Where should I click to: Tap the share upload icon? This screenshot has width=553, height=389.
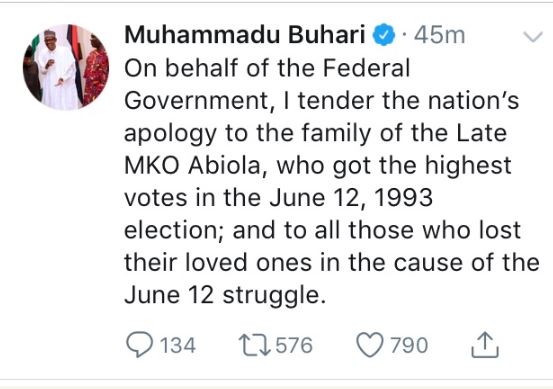(485, 345)
